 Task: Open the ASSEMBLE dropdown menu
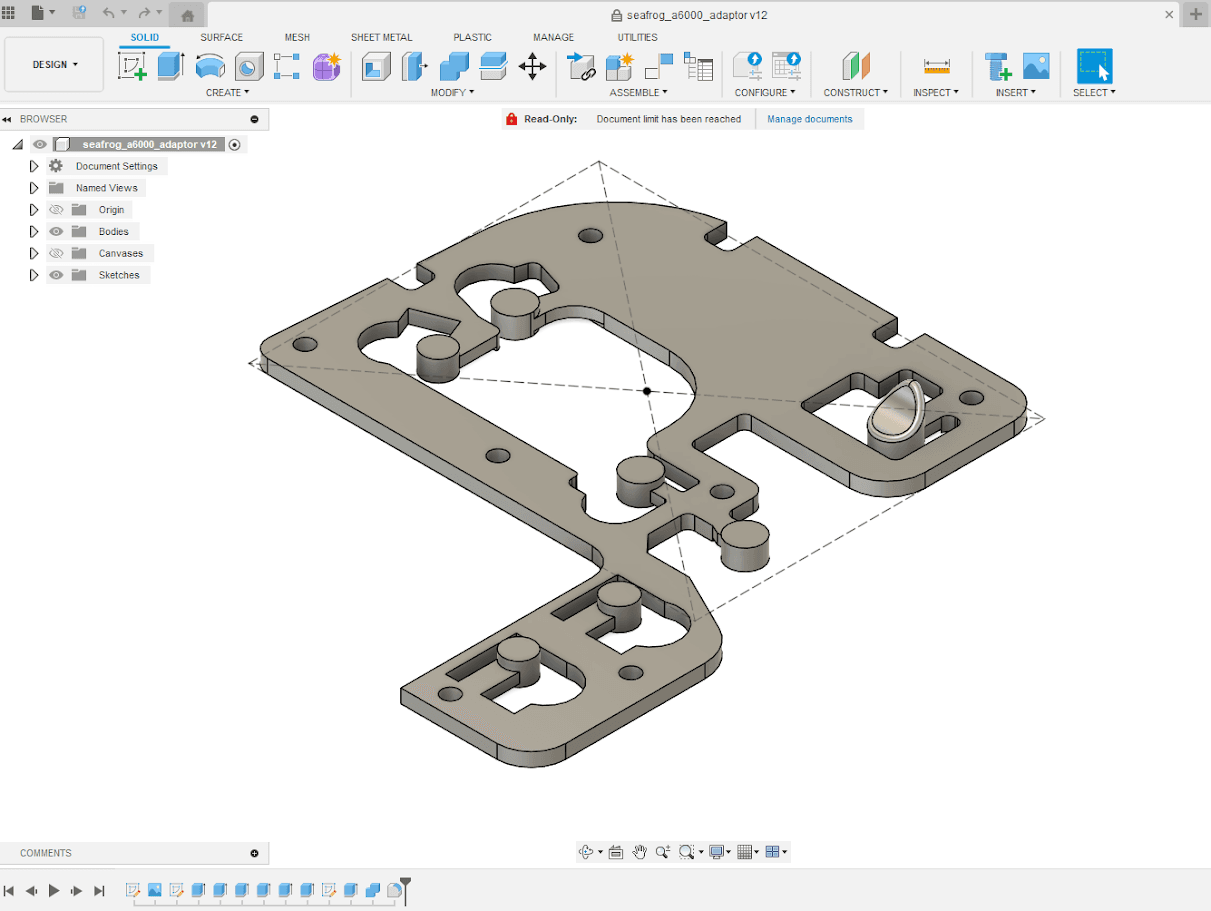tap(638, 92)
